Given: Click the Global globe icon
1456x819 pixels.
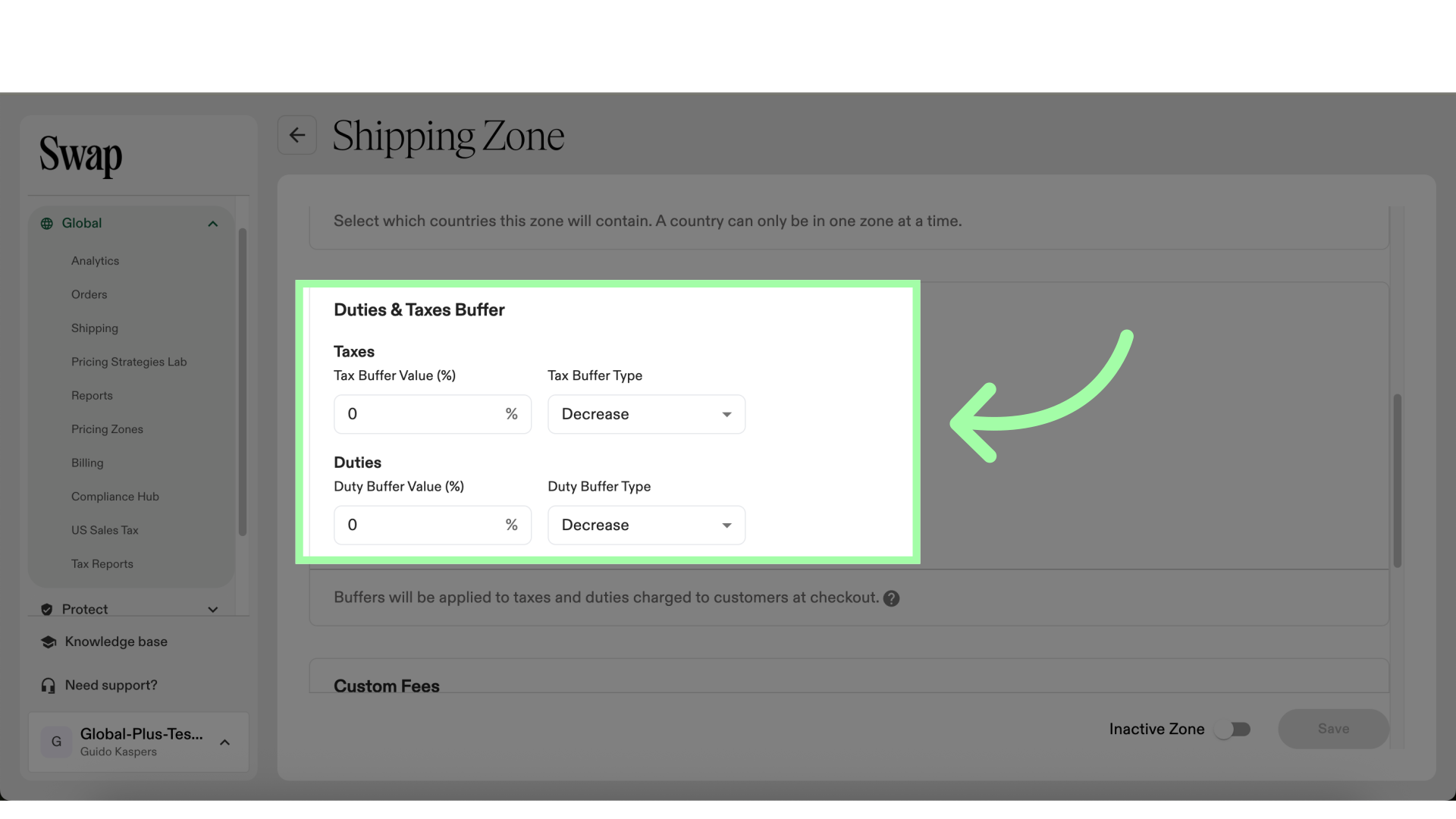Looking at the screenshot, I should point(47,223).
